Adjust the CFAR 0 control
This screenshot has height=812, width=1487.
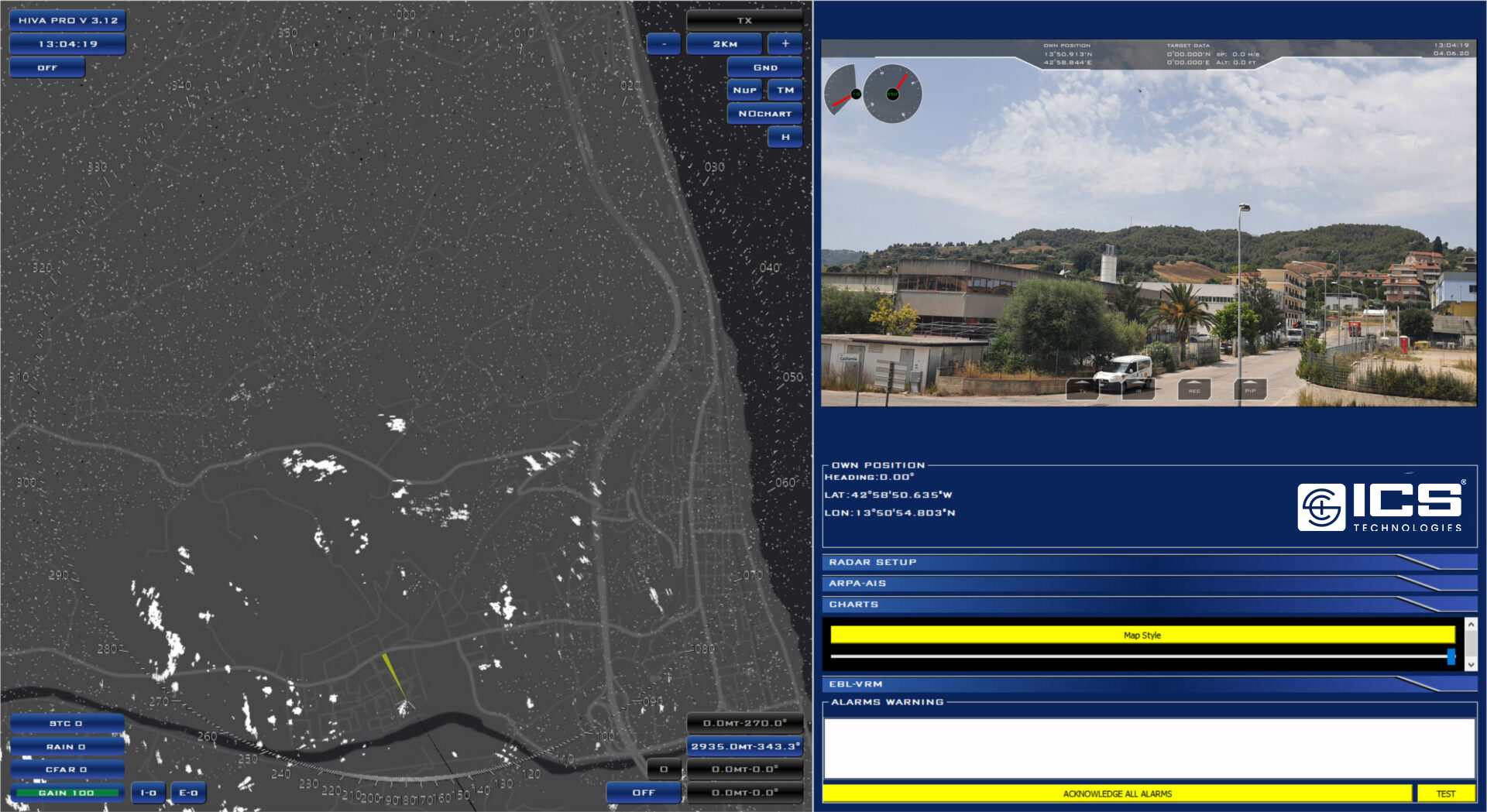pos(67,769)
